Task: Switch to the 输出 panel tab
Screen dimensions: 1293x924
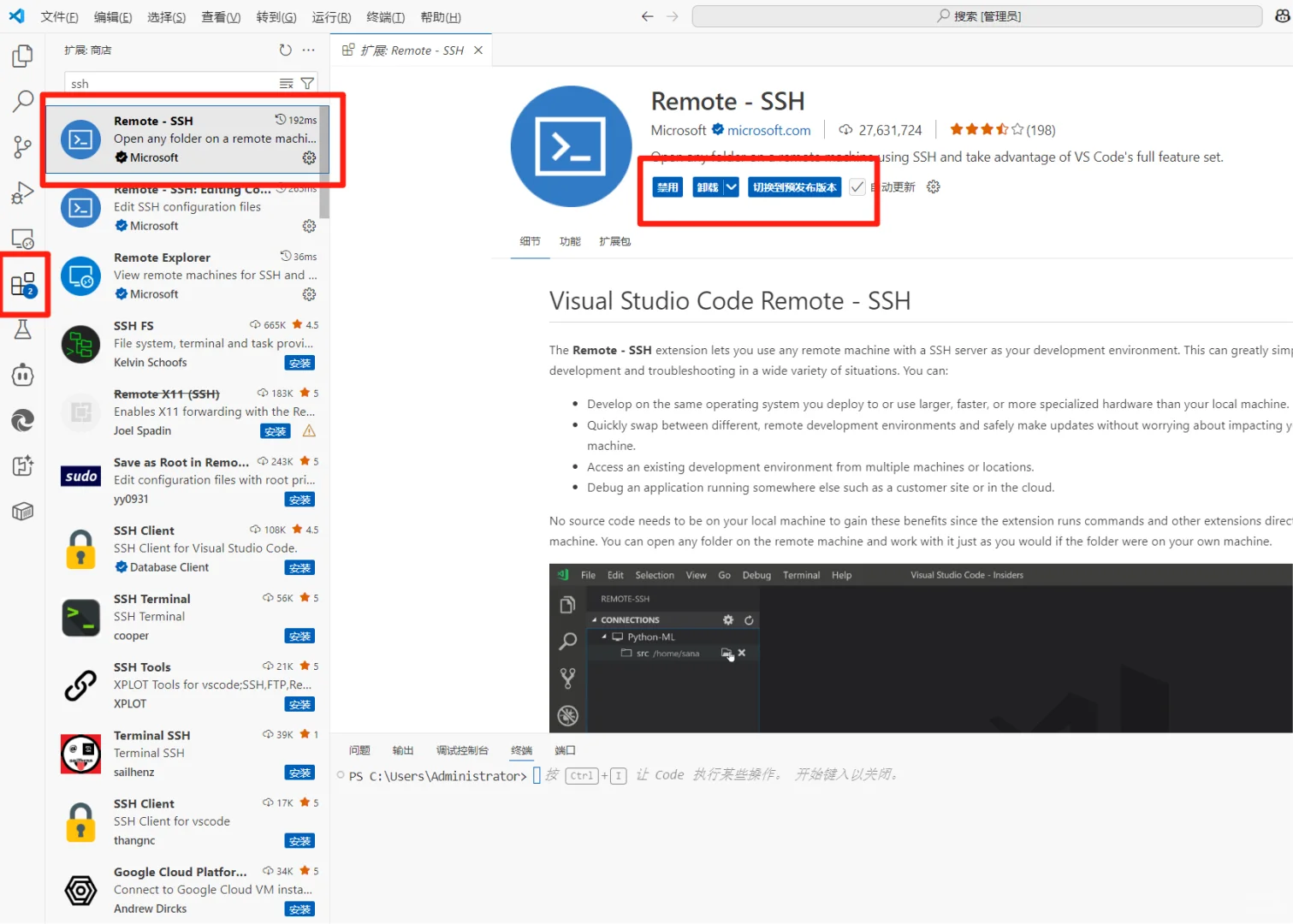Action: (402, 749)
